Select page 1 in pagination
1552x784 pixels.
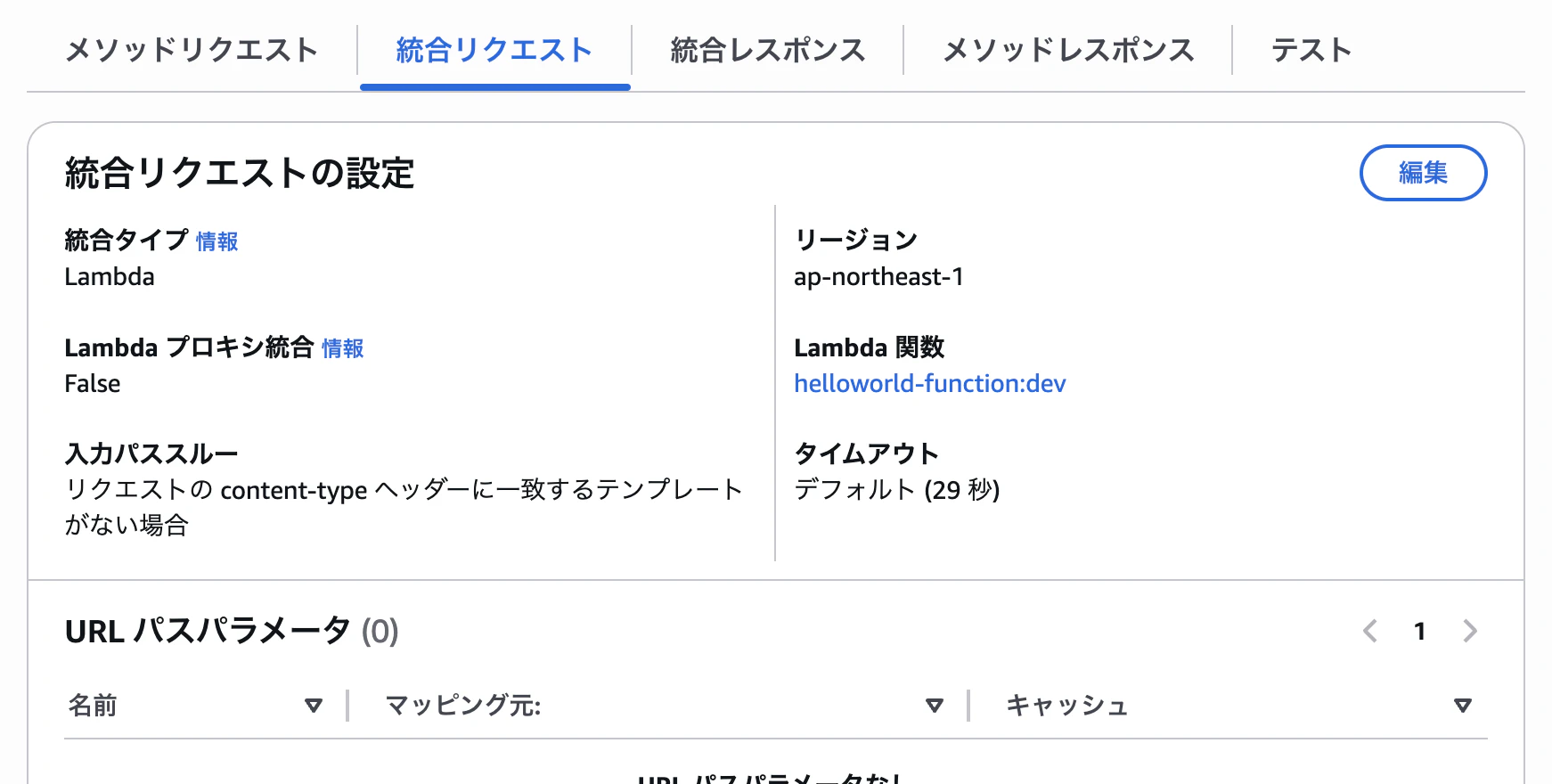pos(1419,632)
